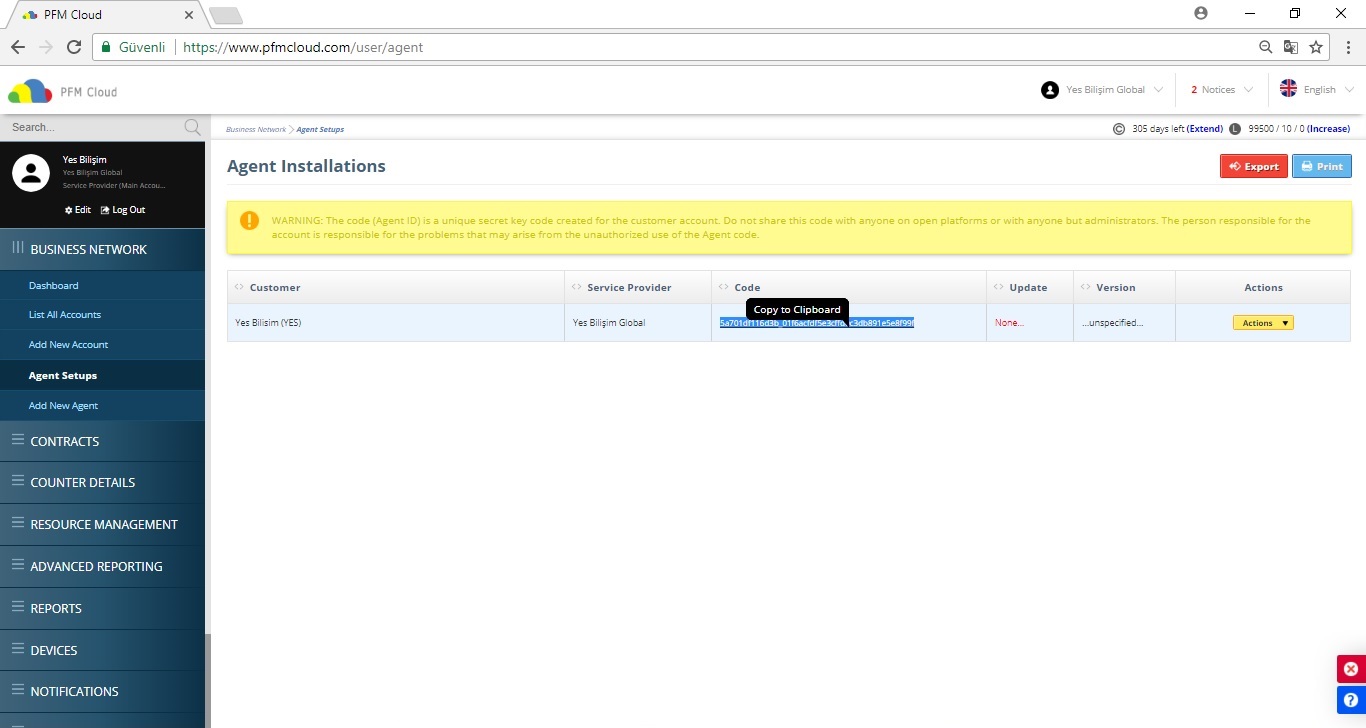The image size is (1366, 728).
Task: Sort by the Code column header
Action: [849, 287]
